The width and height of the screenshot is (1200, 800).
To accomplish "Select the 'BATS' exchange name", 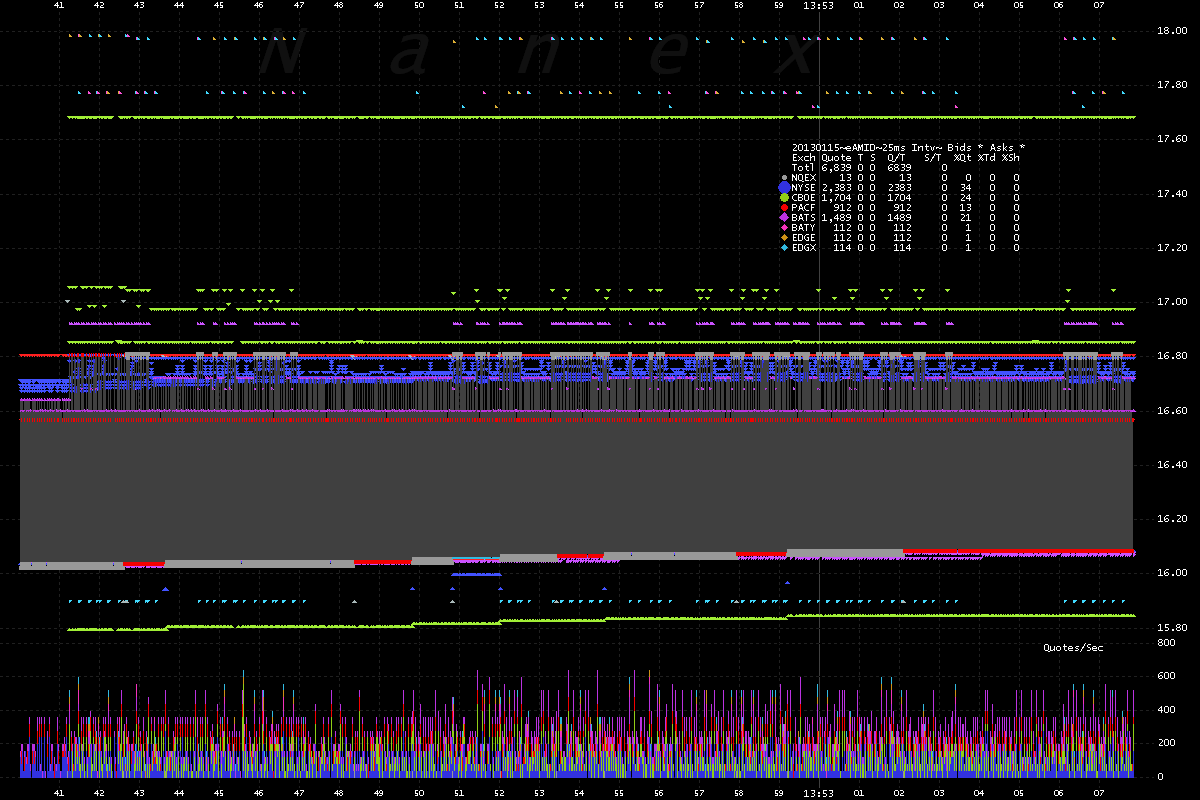I will pos(803,217).
